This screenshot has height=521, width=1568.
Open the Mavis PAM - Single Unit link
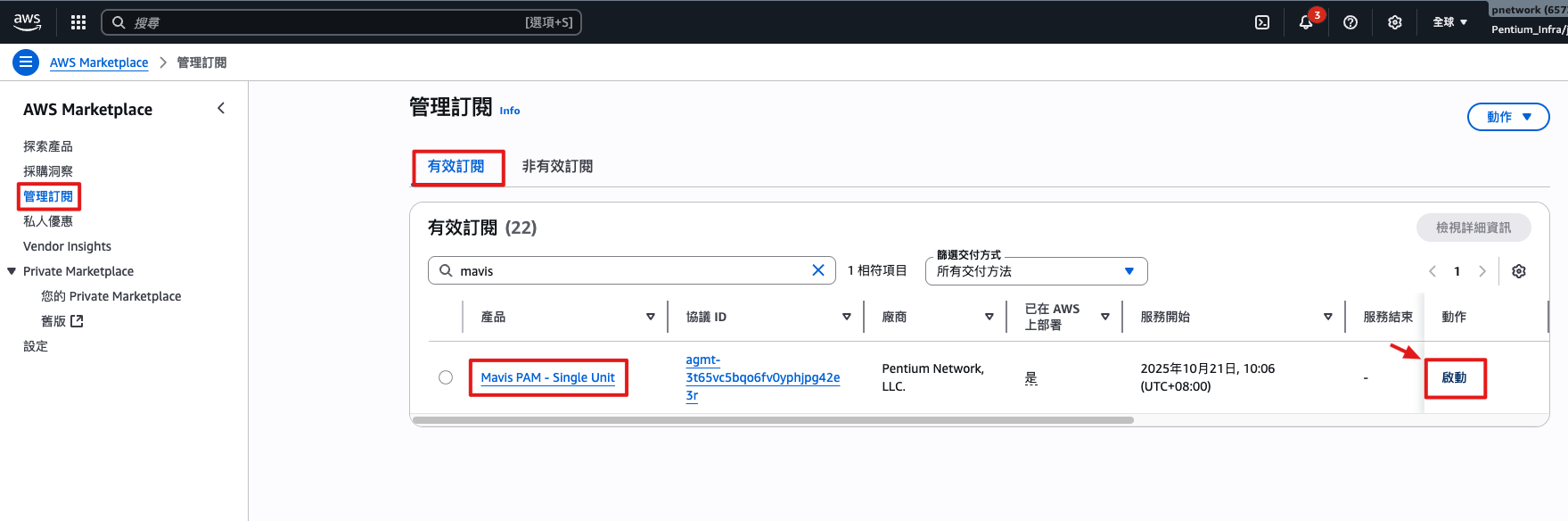[x=547, y=377]
